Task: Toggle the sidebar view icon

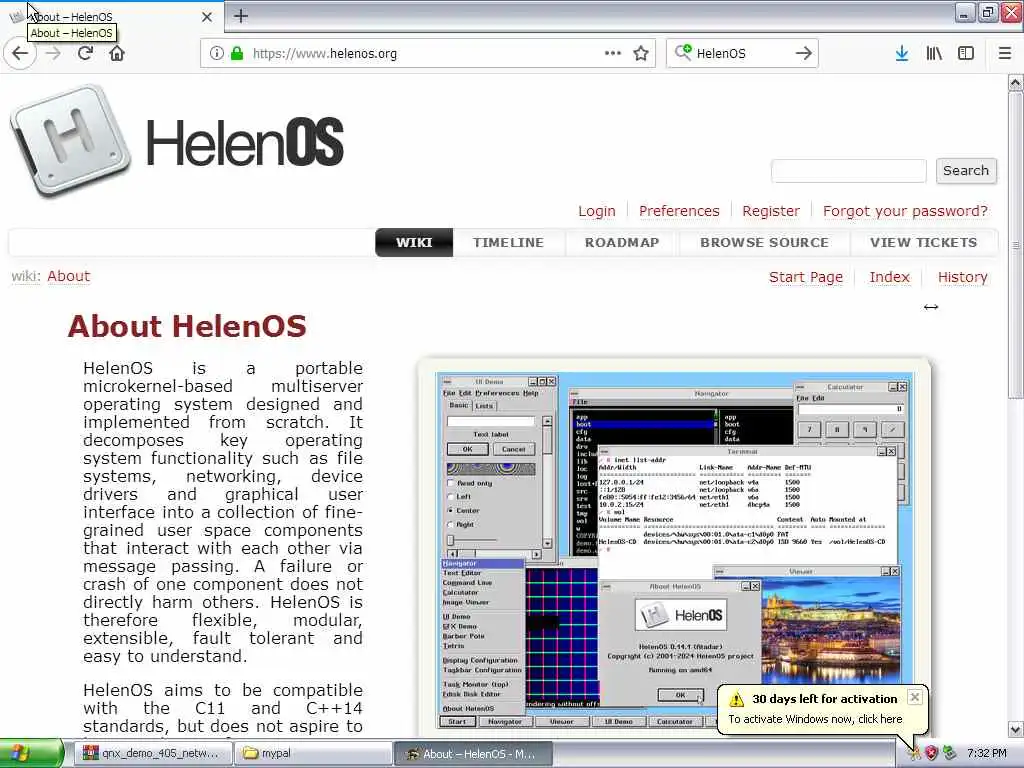Action: (x=966, y=54)
